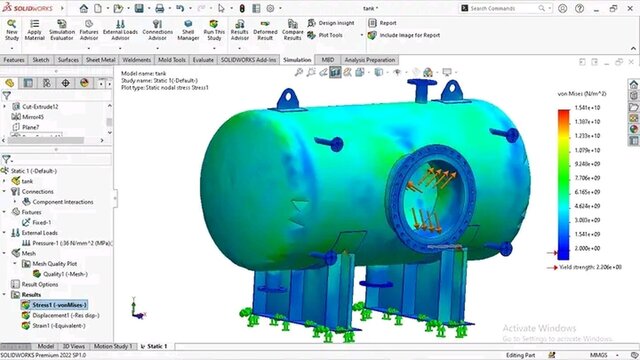This screenshot has height=360, width=640.
Task: Click the Home icon in title toolbar
Action: pyautogui.click(x=84, y=8)
